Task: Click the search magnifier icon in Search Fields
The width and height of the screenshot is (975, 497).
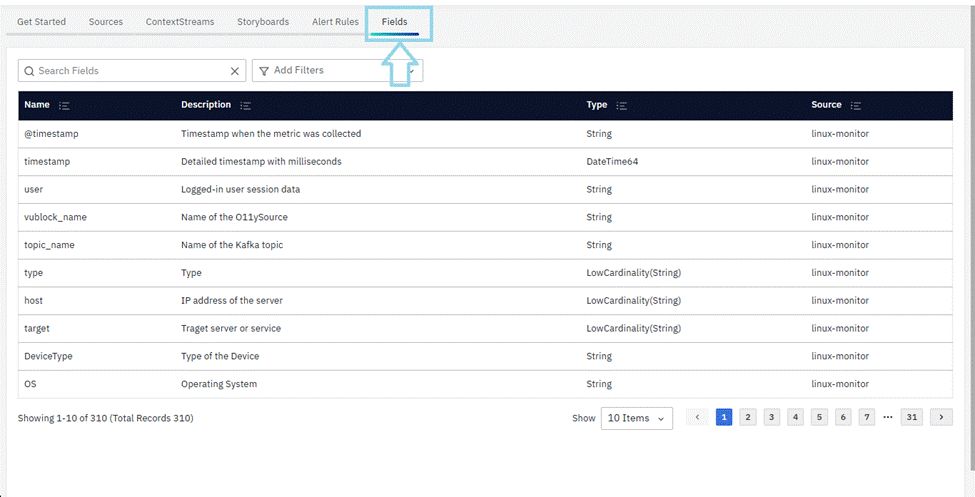Action: click(29, 71)
